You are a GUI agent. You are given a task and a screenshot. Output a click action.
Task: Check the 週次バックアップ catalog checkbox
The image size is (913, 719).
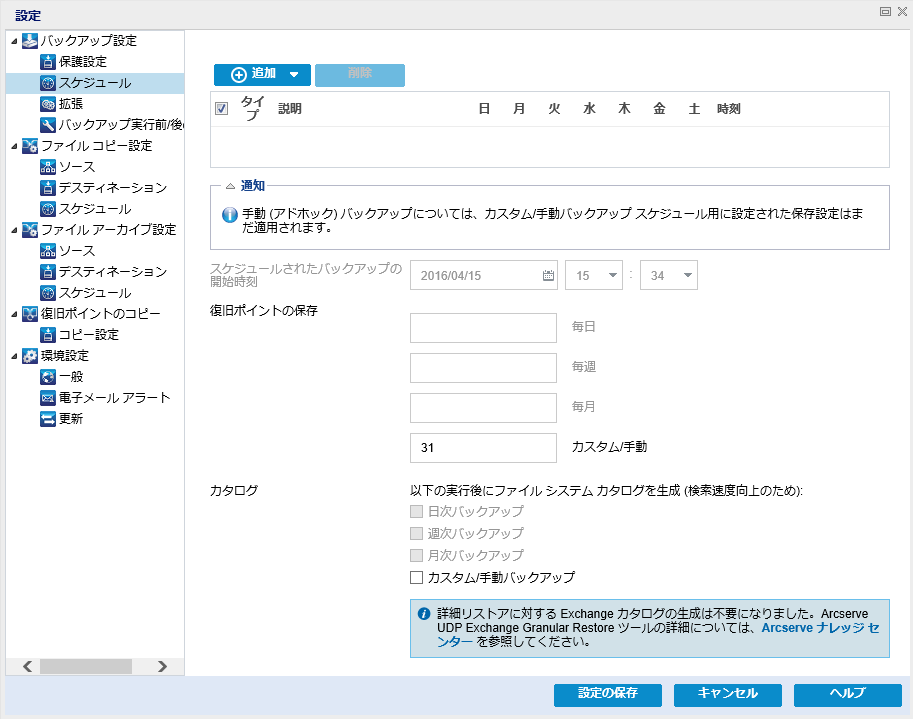418,533
